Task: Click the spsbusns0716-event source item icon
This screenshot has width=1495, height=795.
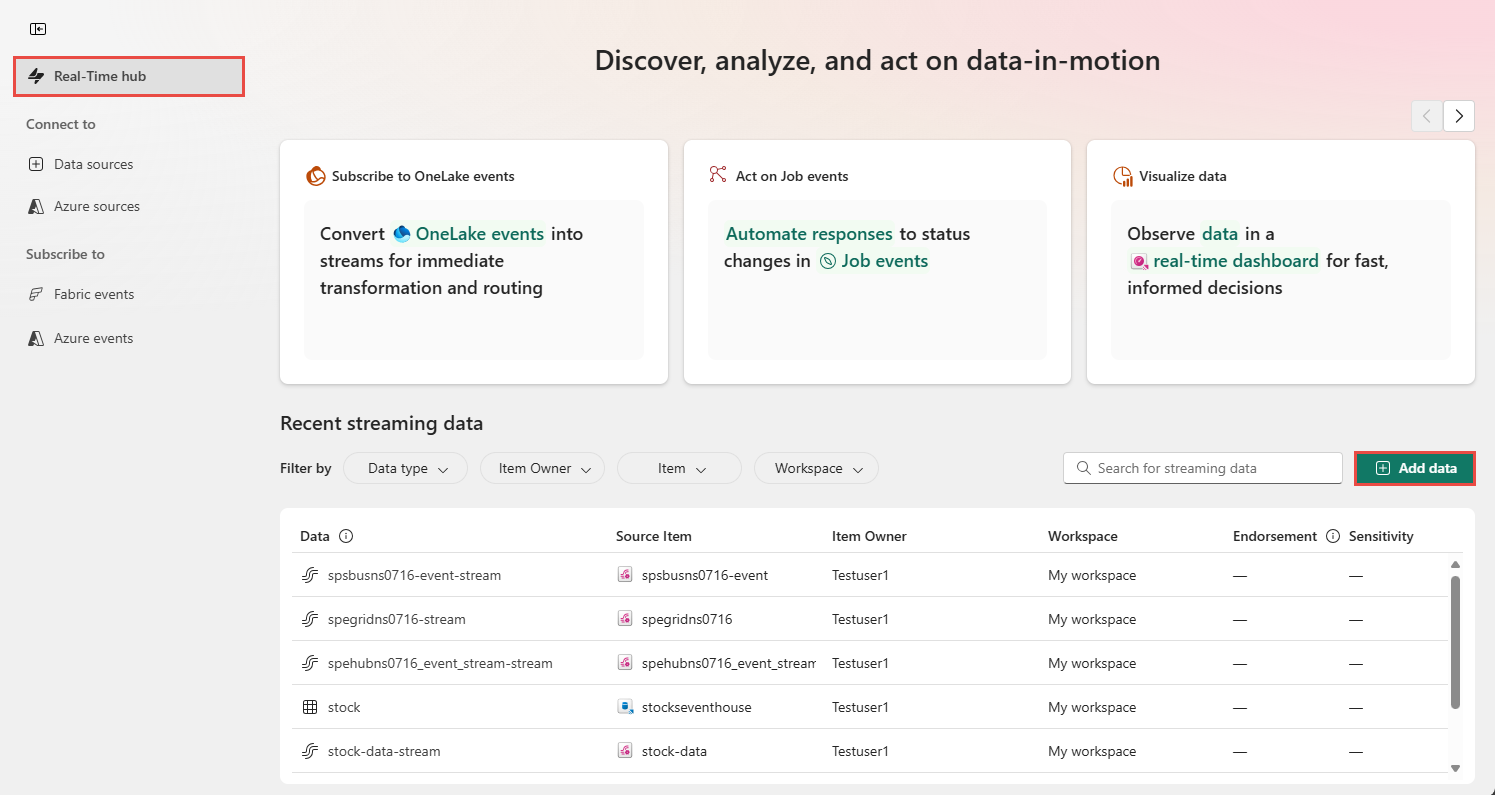Action: pyautogui.click(x=625, y=575)
